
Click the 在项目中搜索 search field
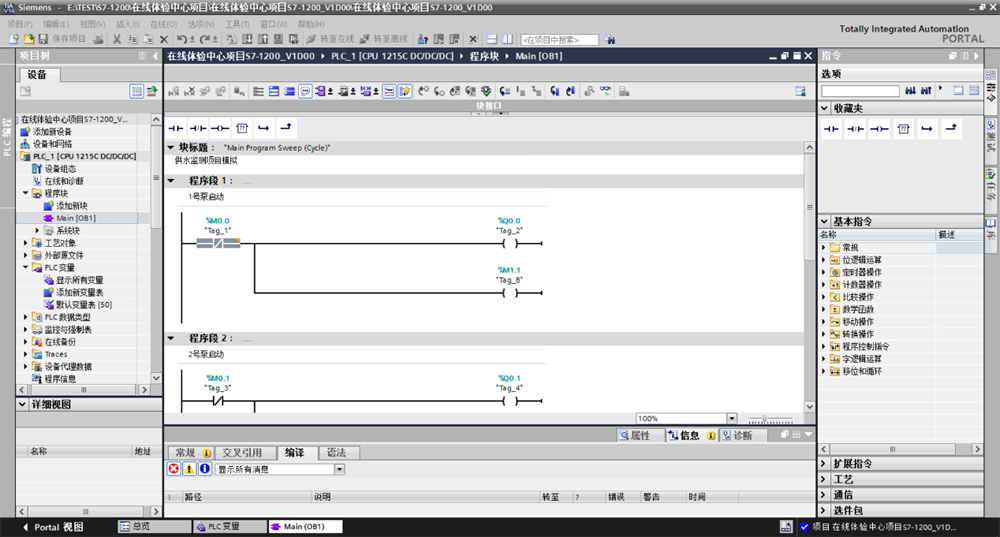[x=559, y=40]
